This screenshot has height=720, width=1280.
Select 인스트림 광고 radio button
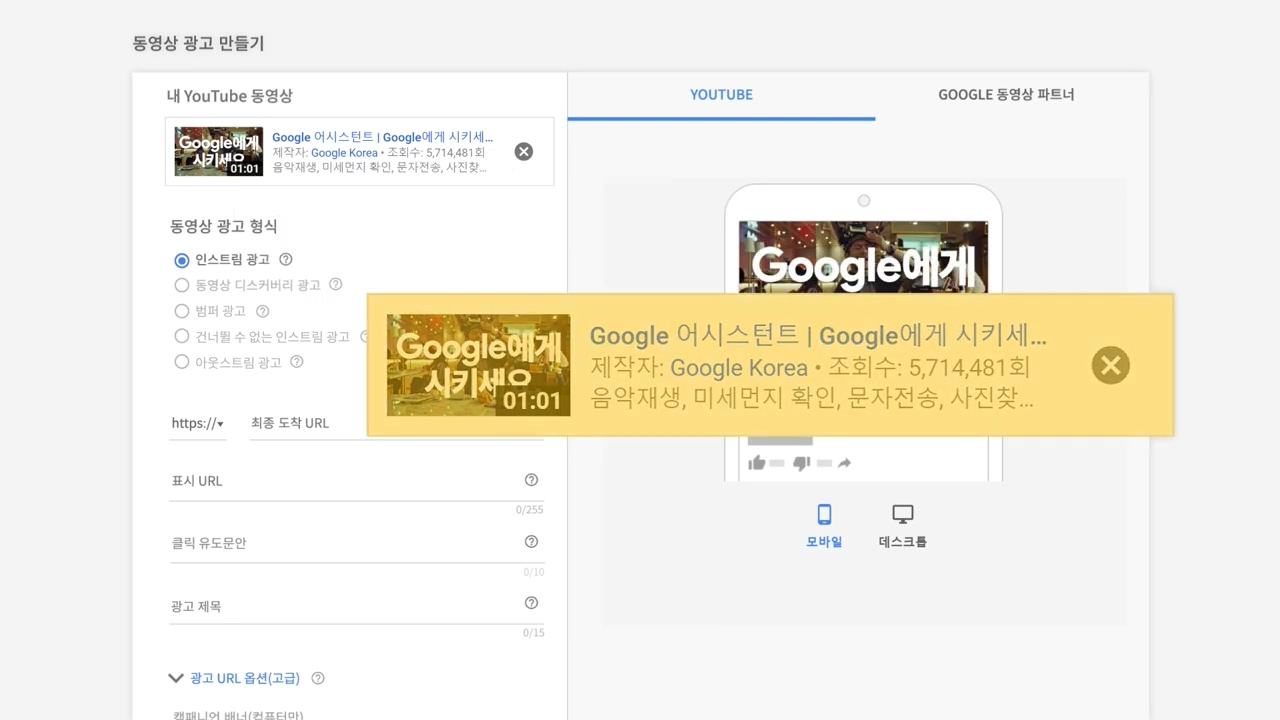182,260
